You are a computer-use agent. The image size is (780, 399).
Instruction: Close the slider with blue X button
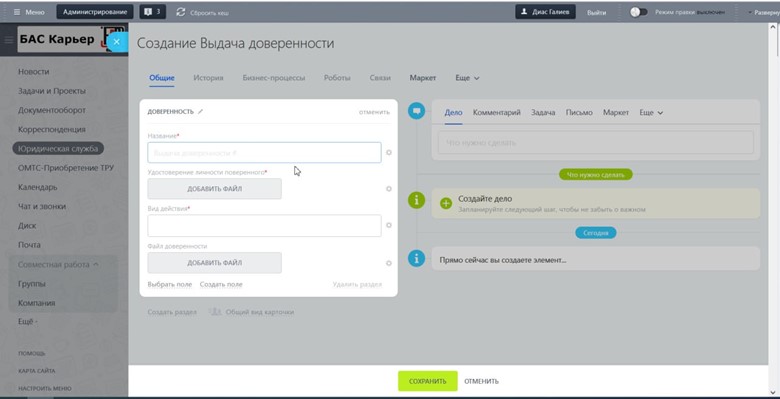[x=116, y=42]
